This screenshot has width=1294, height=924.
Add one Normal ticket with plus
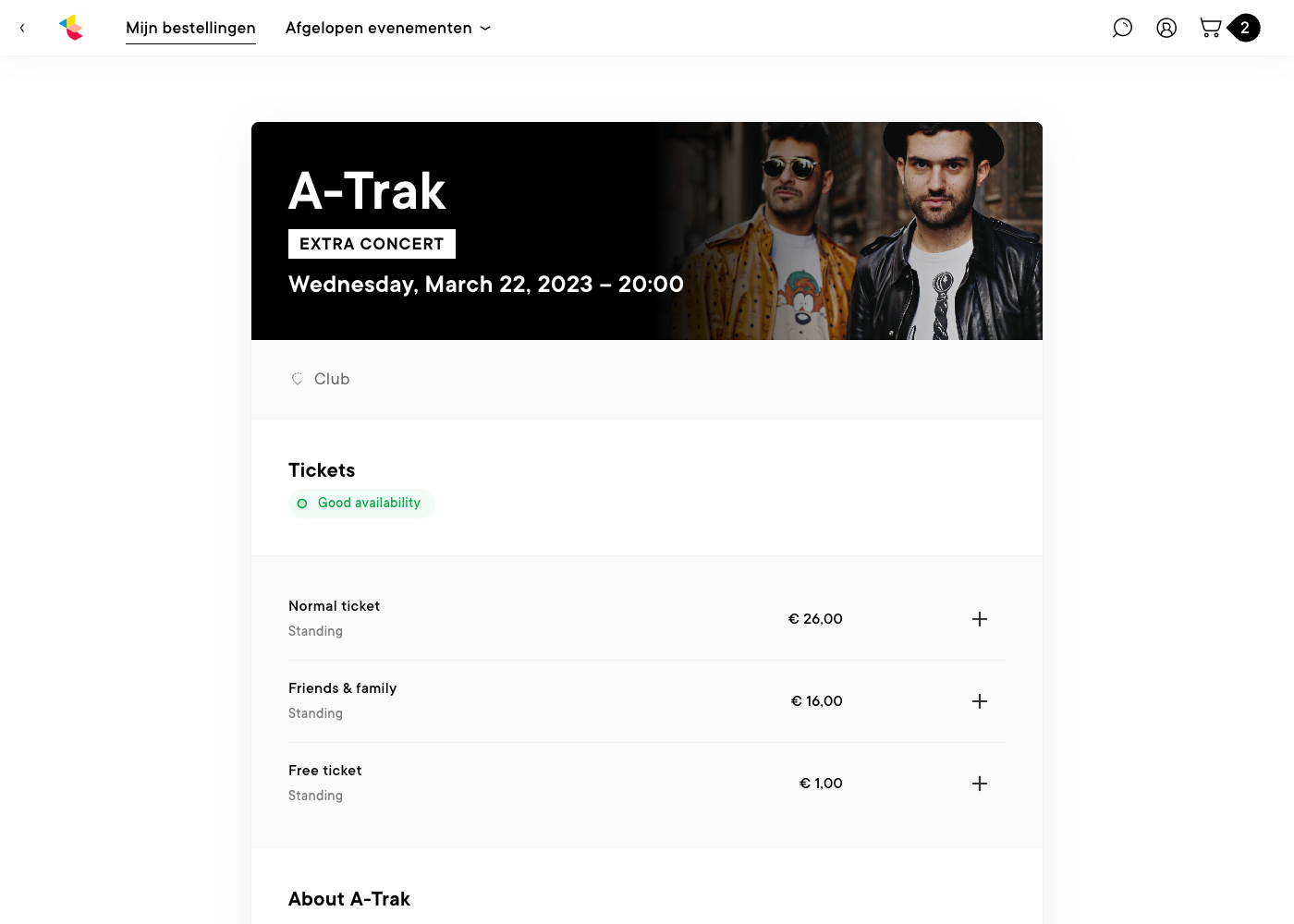[x=980, y=619]
